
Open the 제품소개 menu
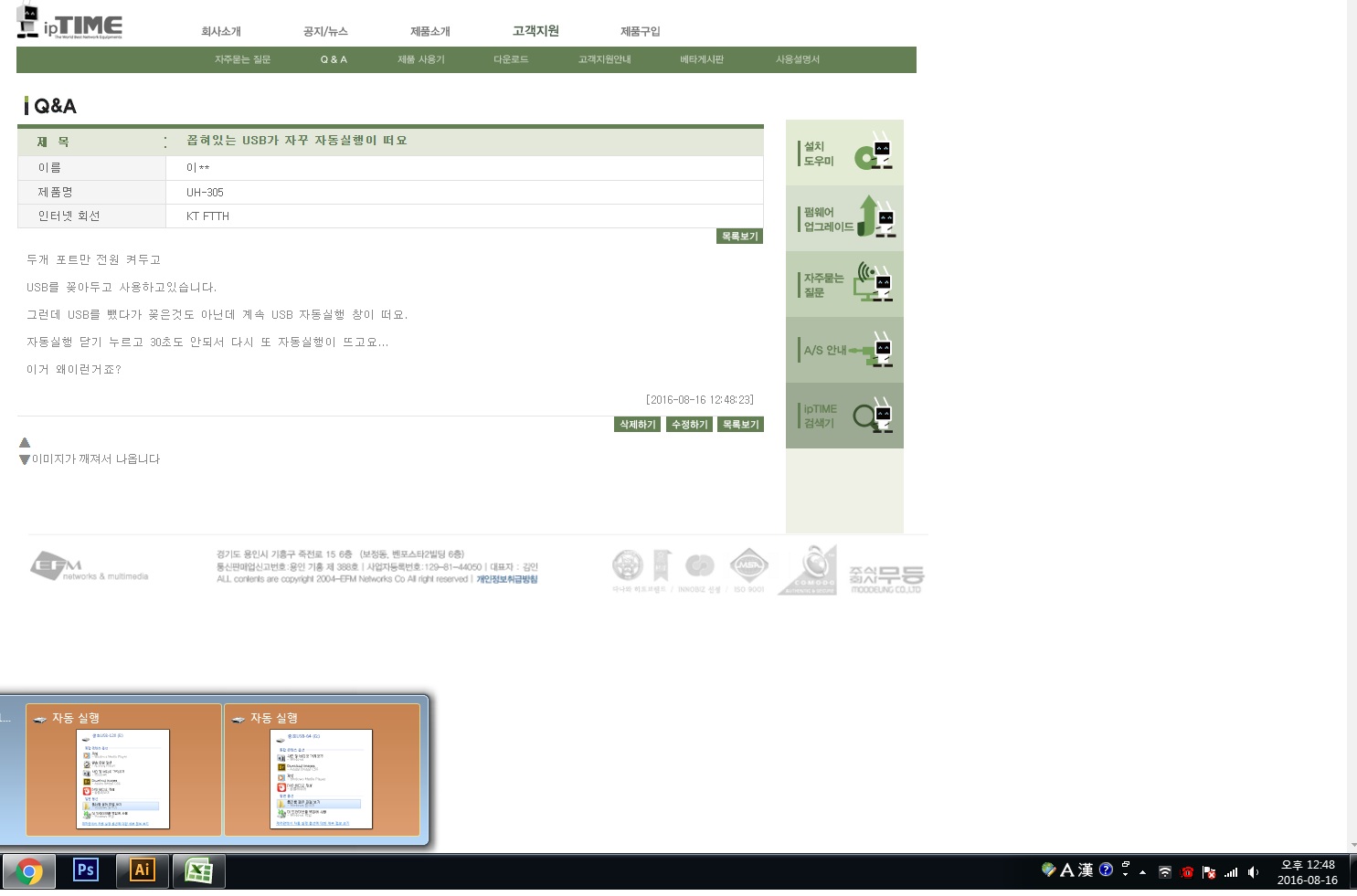click(430, 31)
